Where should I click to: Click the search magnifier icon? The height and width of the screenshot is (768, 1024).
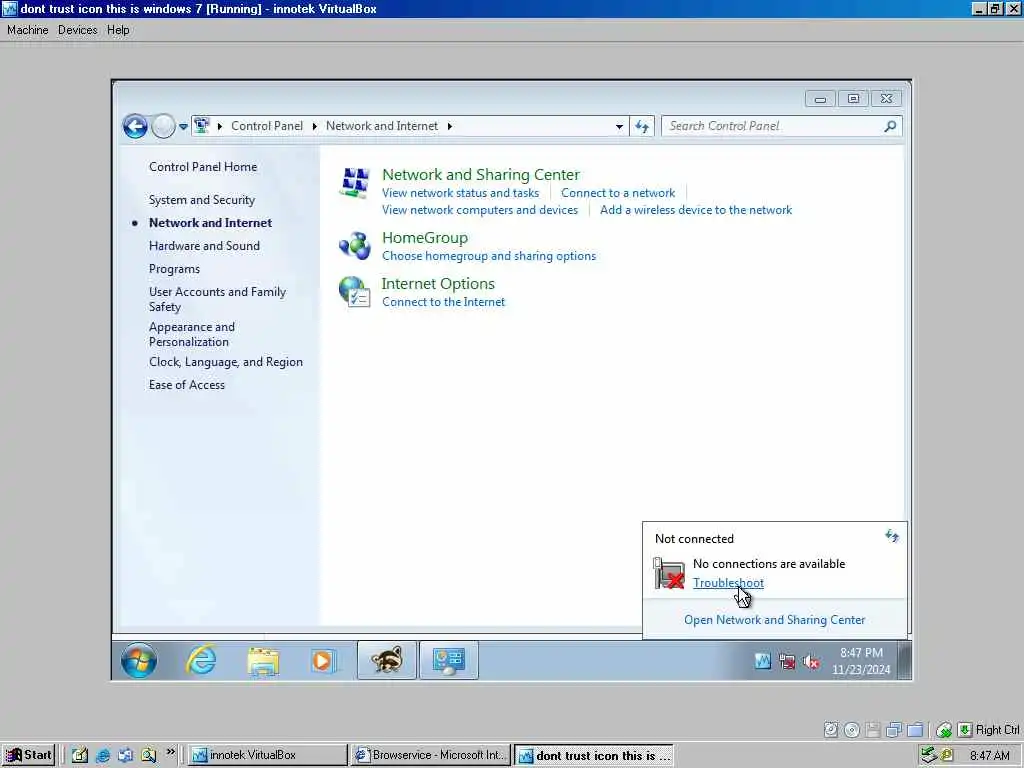pyautogui.click(x=889, y=126)
